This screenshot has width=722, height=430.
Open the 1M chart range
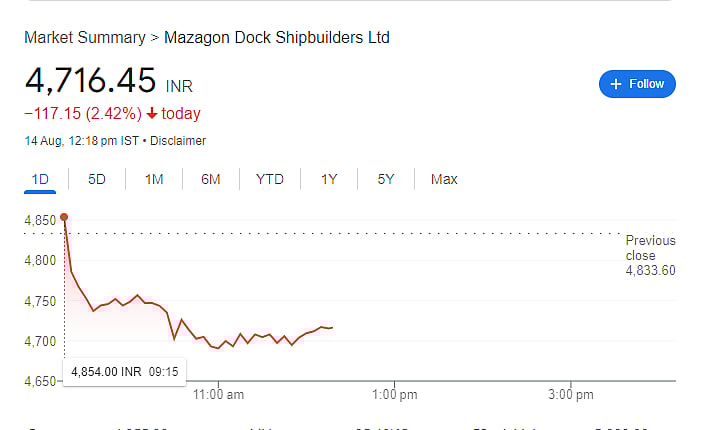click(x=154, y=179)
